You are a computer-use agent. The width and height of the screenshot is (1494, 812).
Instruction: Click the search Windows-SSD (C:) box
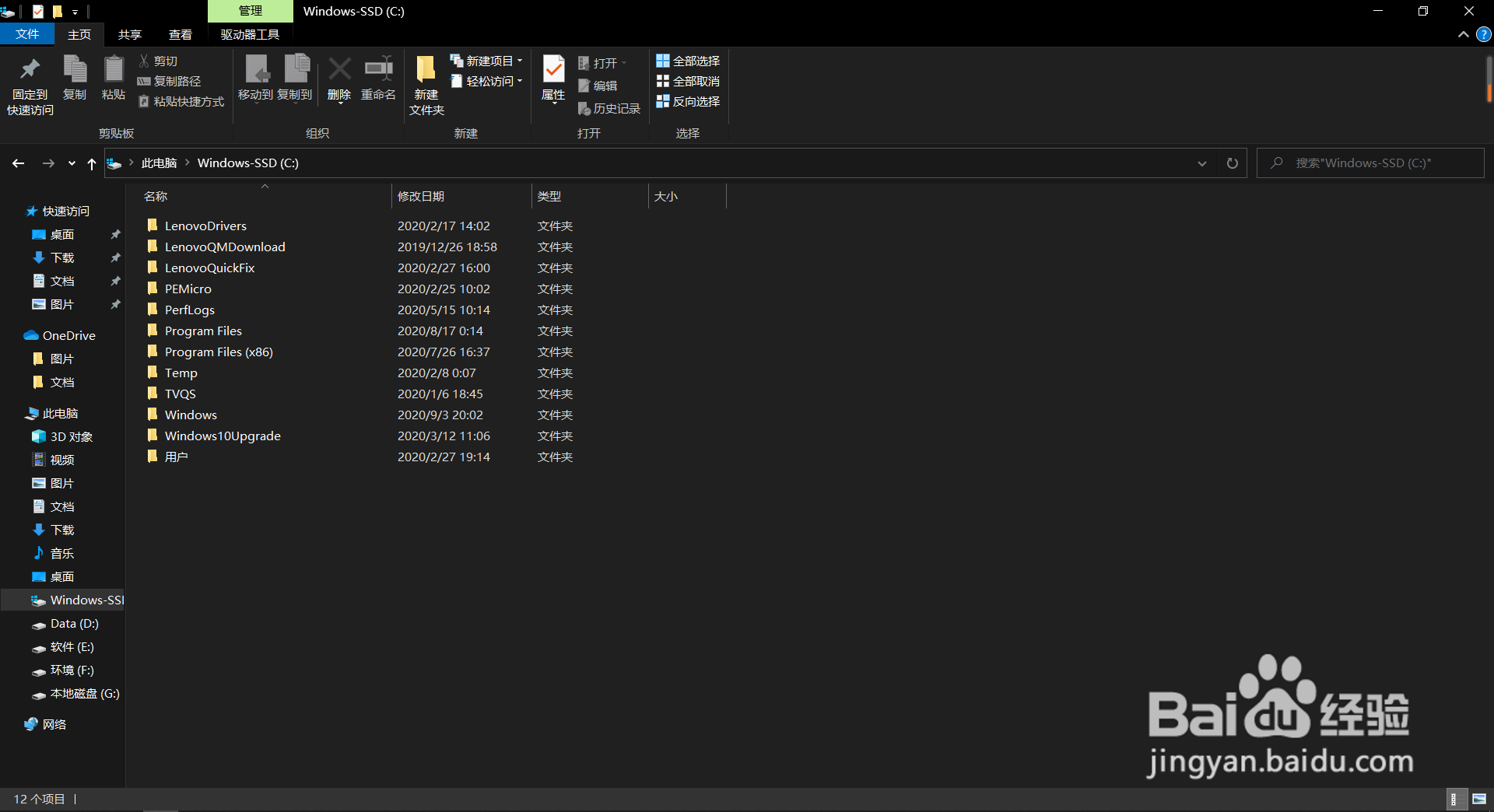point(1370,163)
